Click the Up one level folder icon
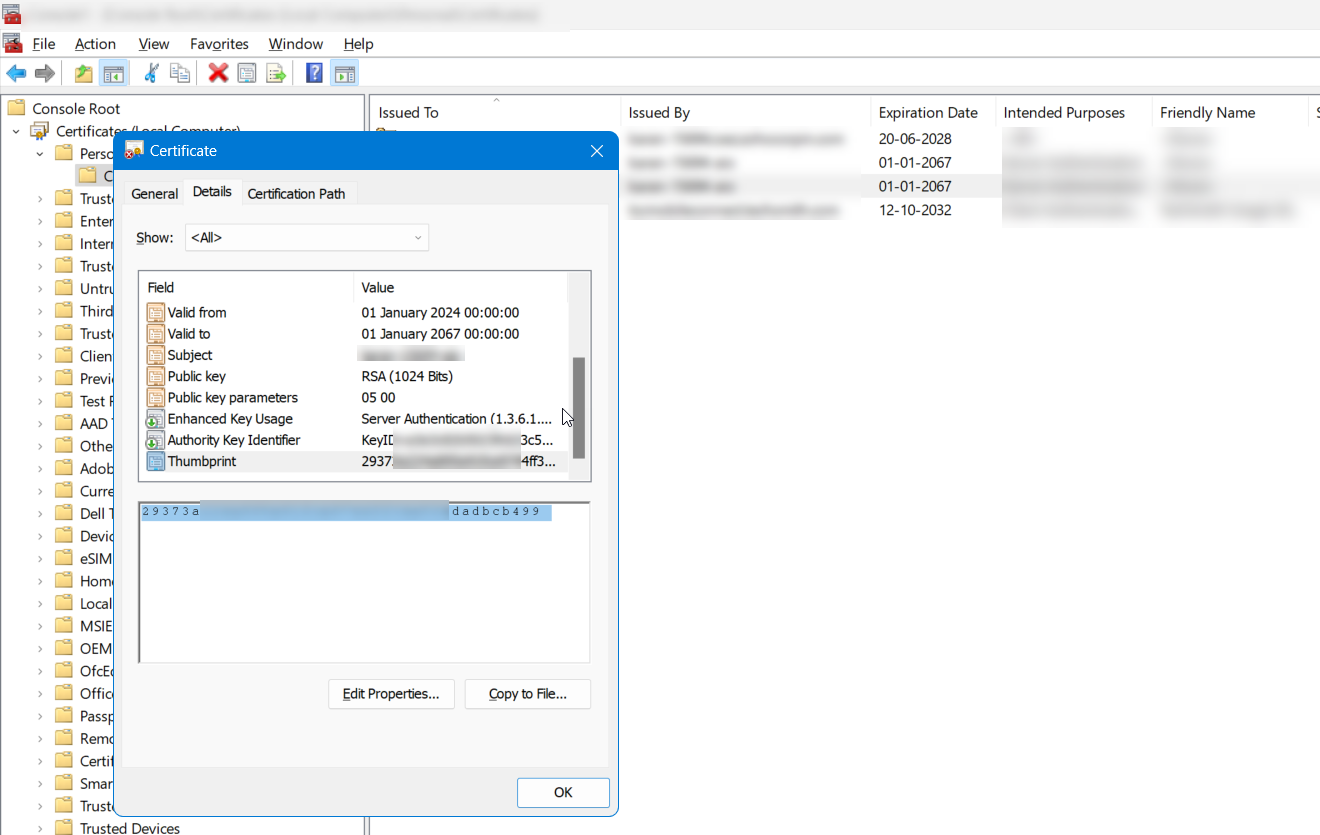The image size is (1320, 835). click(x=84, y=73)
